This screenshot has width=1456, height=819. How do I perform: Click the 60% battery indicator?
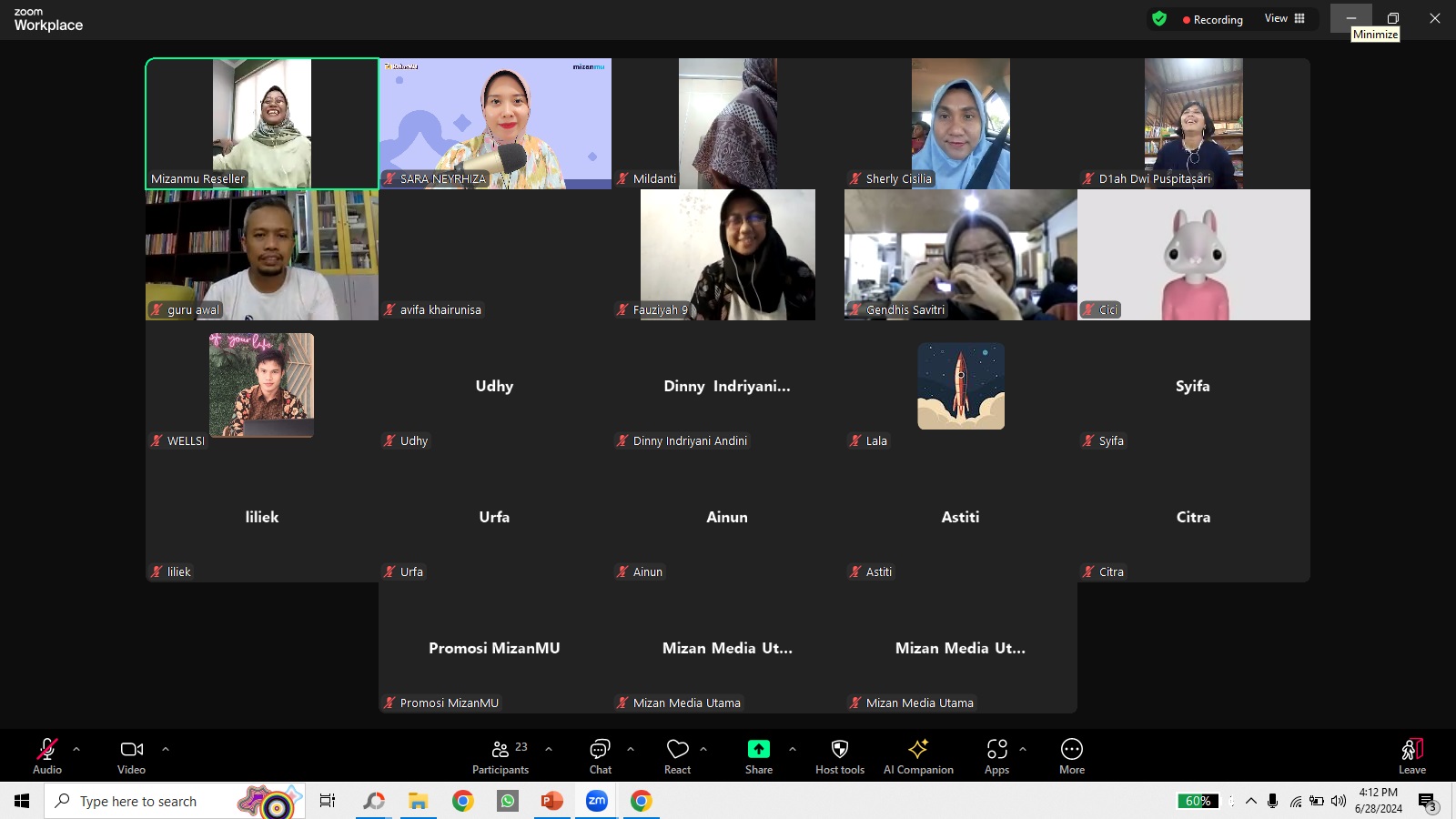pyautogui.click(x=1198, y=801)
